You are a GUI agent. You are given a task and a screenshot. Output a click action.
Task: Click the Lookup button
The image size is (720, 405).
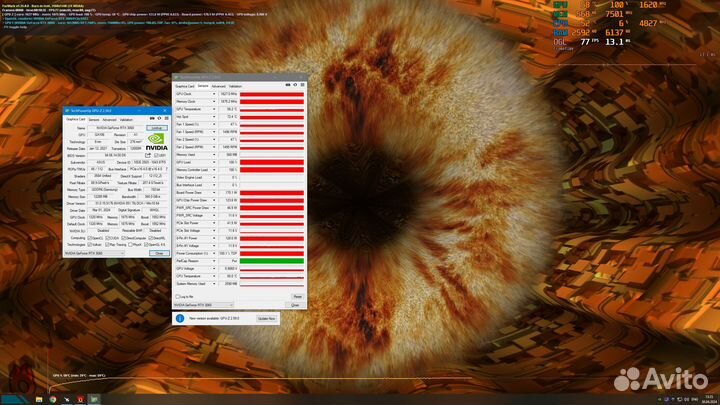click(x=157, y=128)
